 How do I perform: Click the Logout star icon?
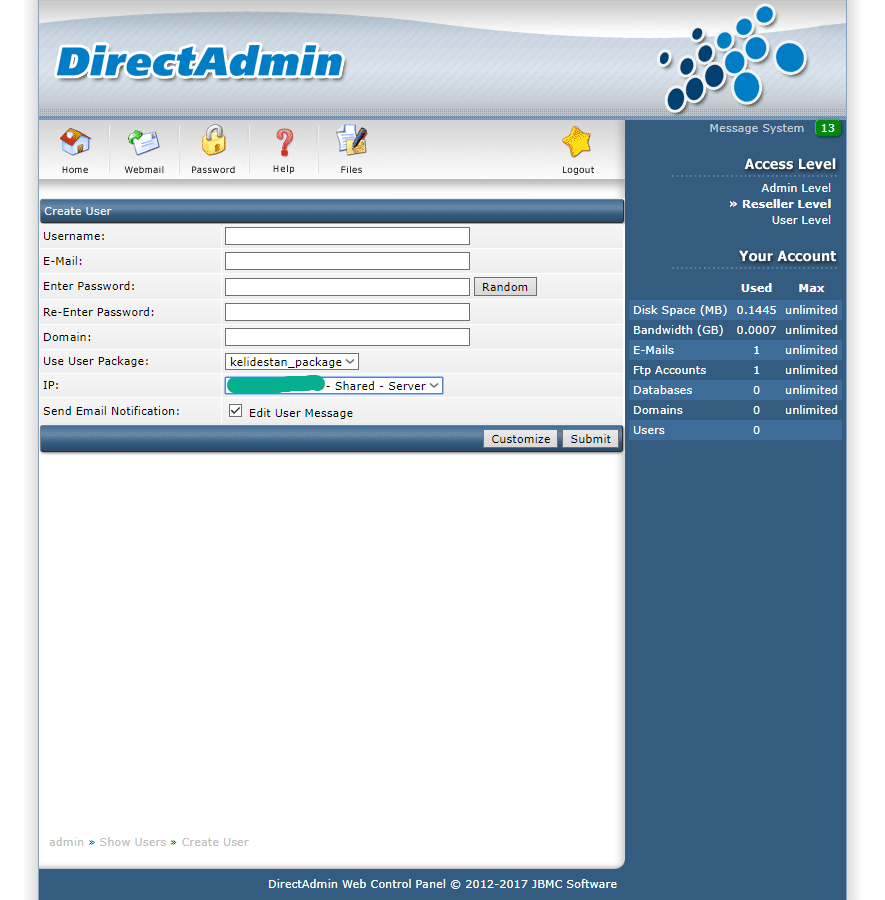[577, 142]
